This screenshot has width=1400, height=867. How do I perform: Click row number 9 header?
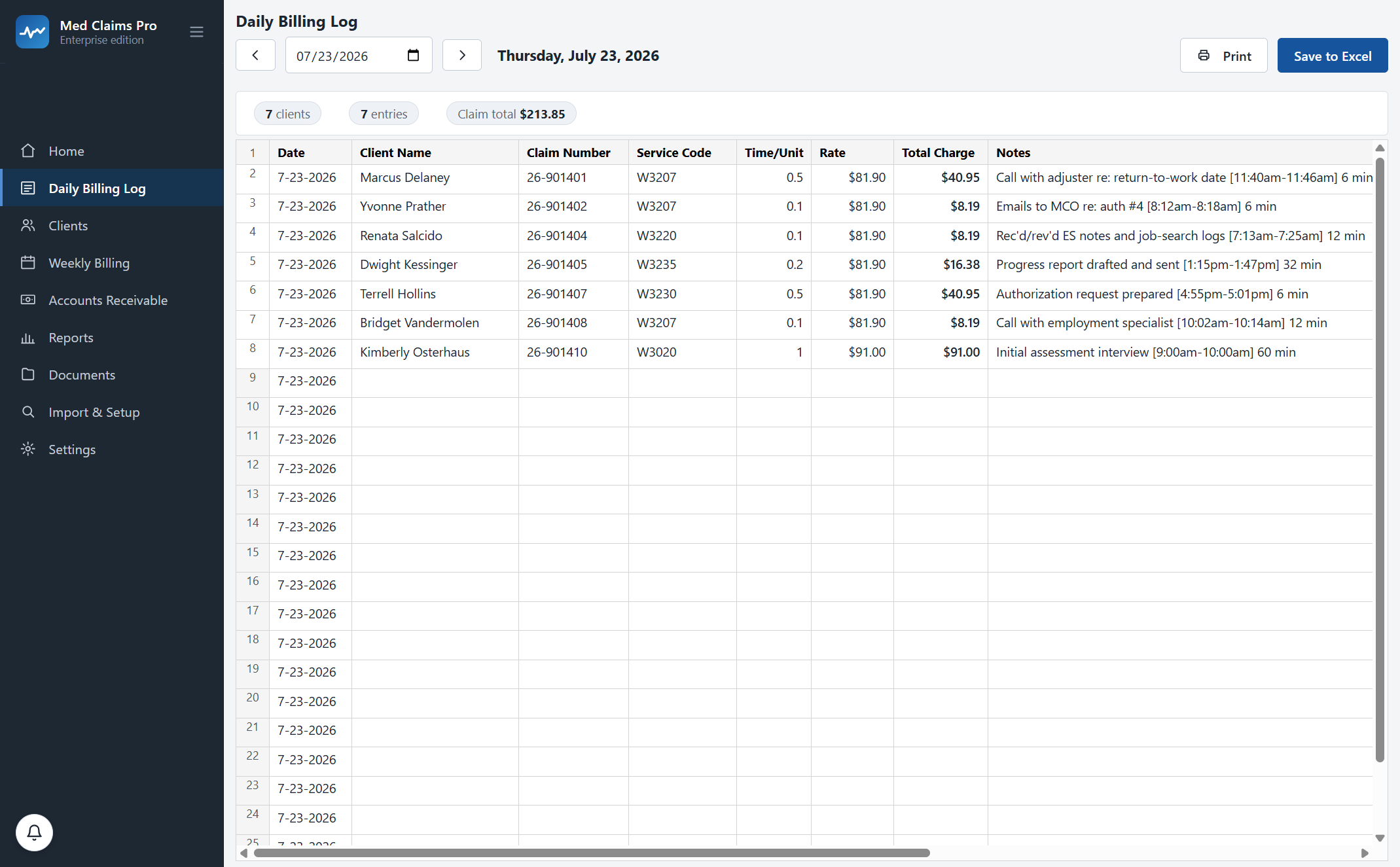coord(253,381)
